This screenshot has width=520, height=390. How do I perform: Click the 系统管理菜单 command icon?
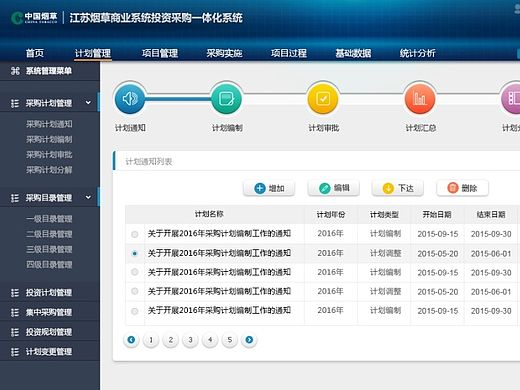(15, 71)
